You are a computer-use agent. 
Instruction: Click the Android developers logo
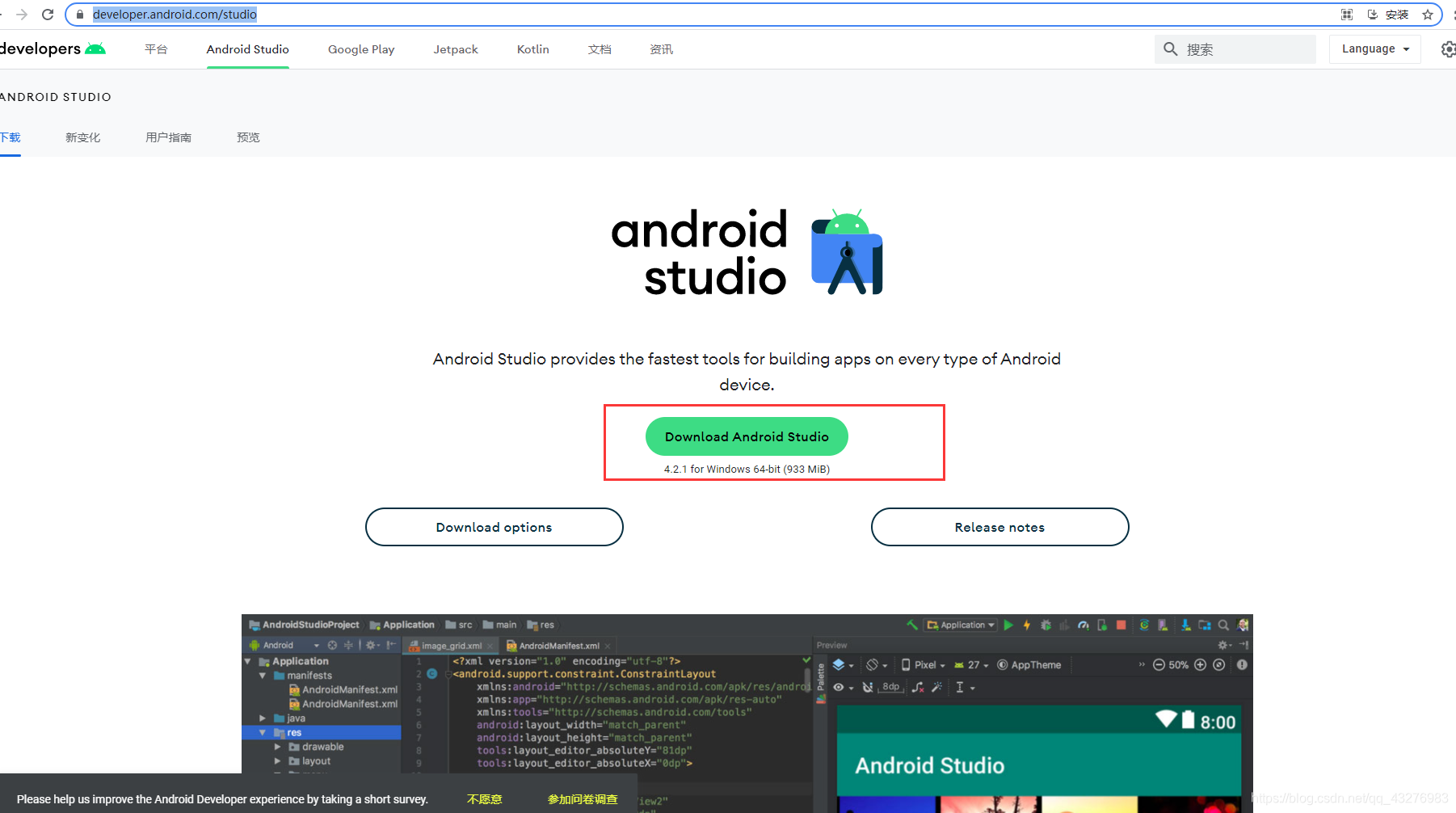(x=53, y=48)
